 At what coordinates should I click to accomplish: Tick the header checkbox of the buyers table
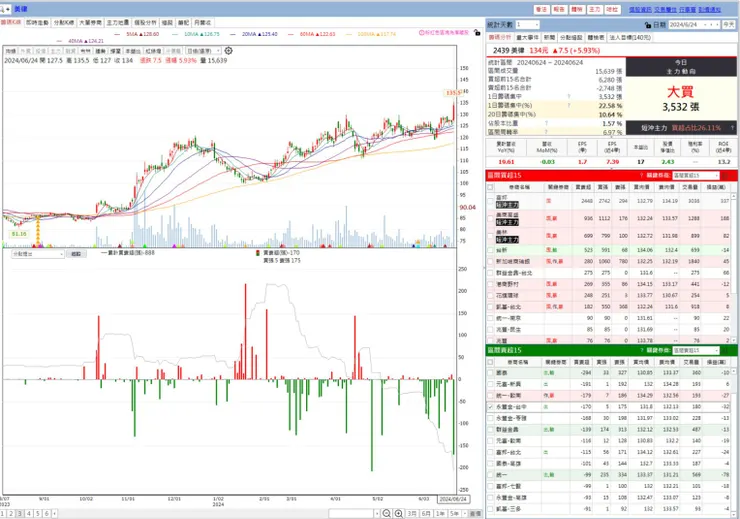[490, 187]
